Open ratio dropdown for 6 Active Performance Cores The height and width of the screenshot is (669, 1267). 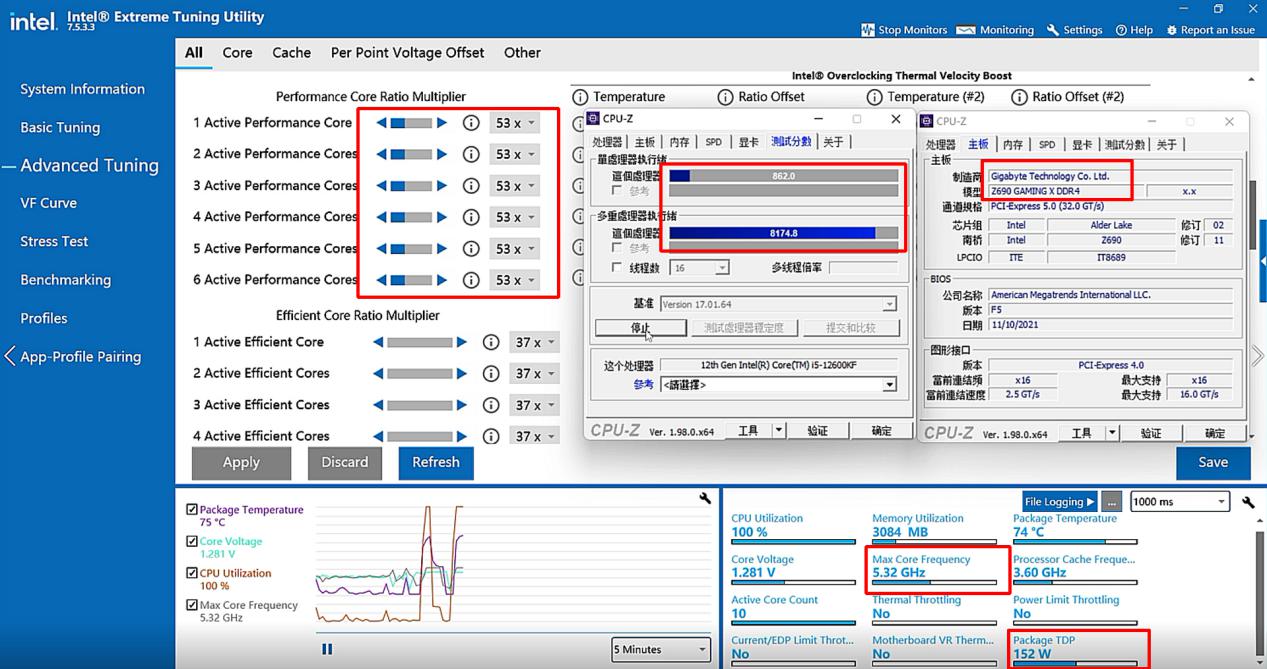click(x=515, y=280)
